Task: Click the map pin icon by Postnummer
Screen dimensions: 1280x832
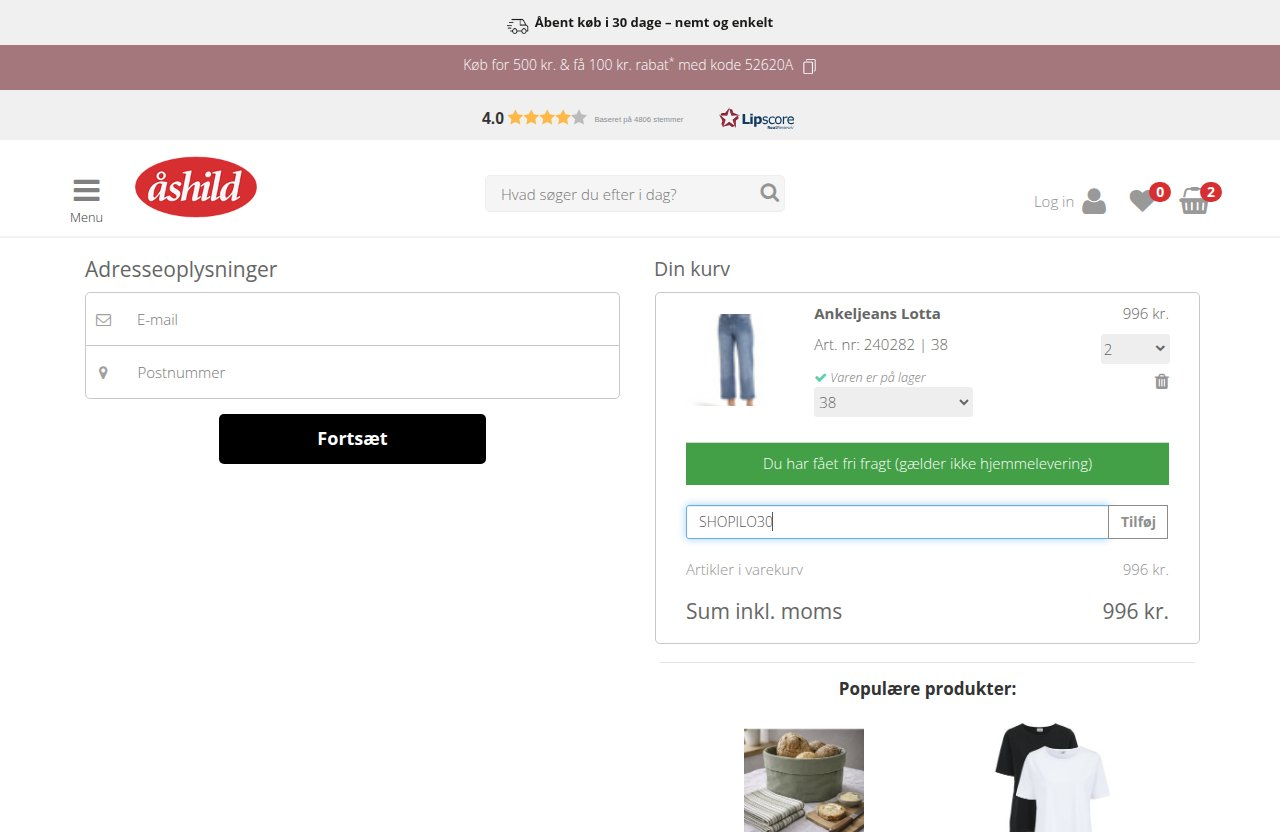Action: 103,372
